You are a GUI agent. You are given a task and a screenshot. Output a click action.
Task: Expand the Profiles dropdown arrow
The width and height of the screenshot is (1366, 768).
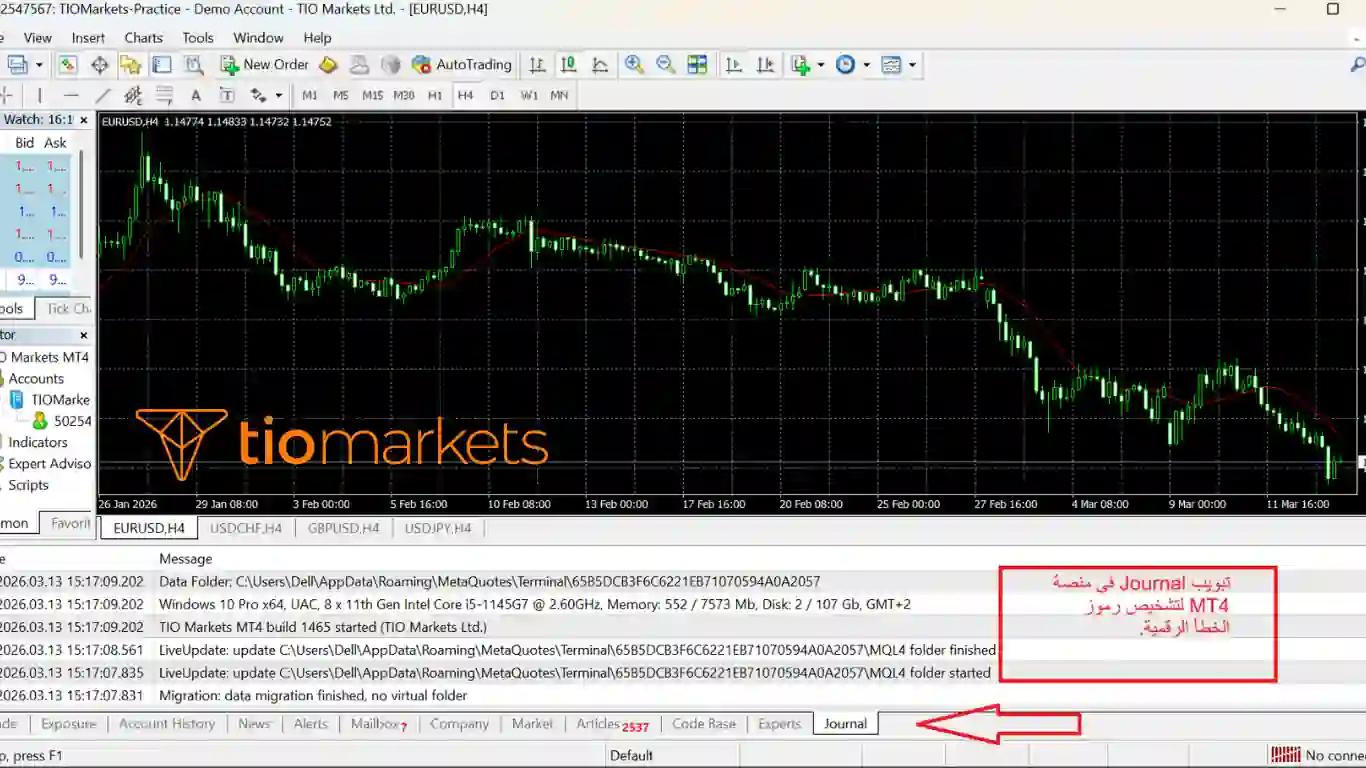(x=39, y=65)
